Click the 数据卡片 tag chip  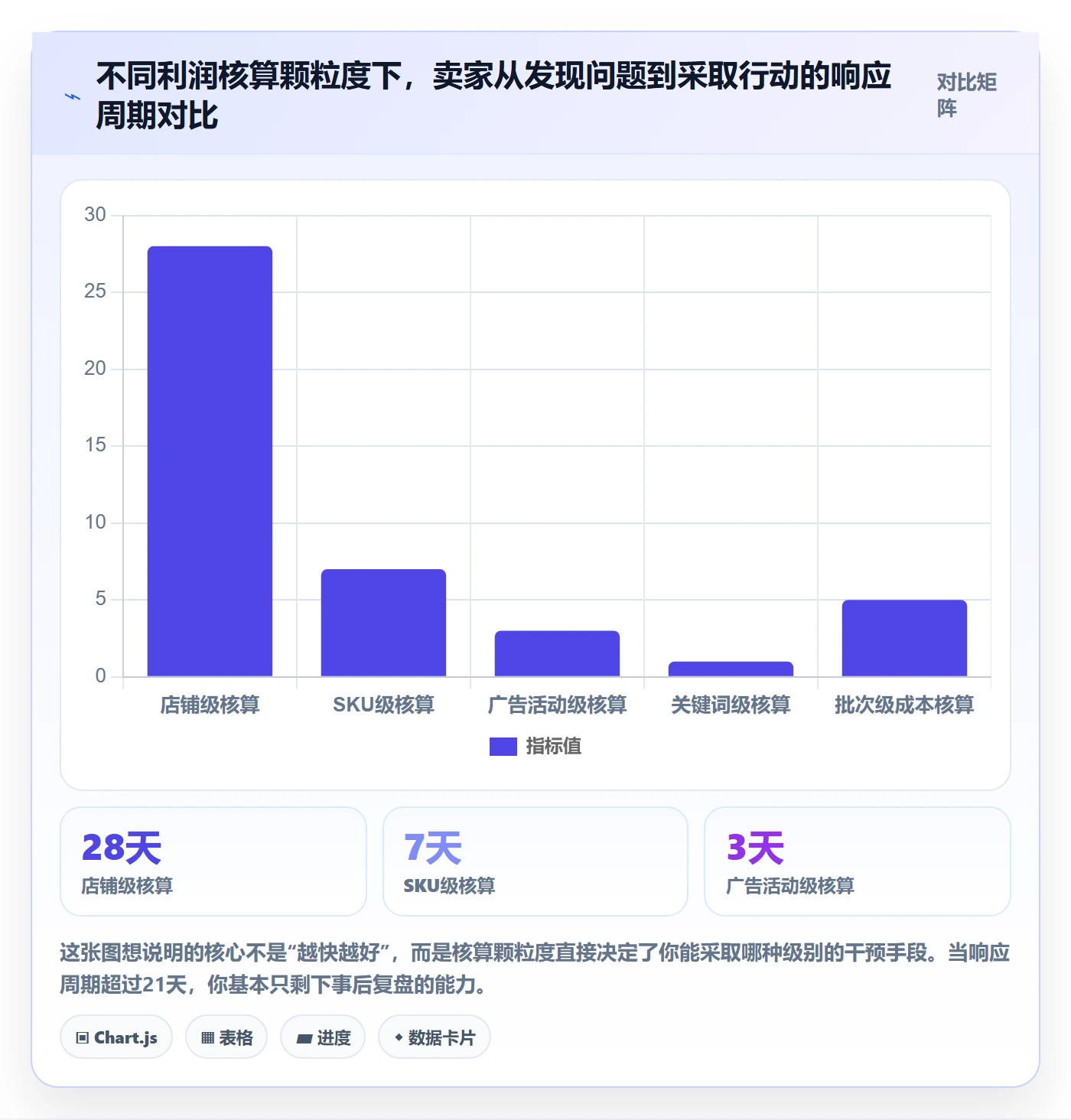(435, 1037)
